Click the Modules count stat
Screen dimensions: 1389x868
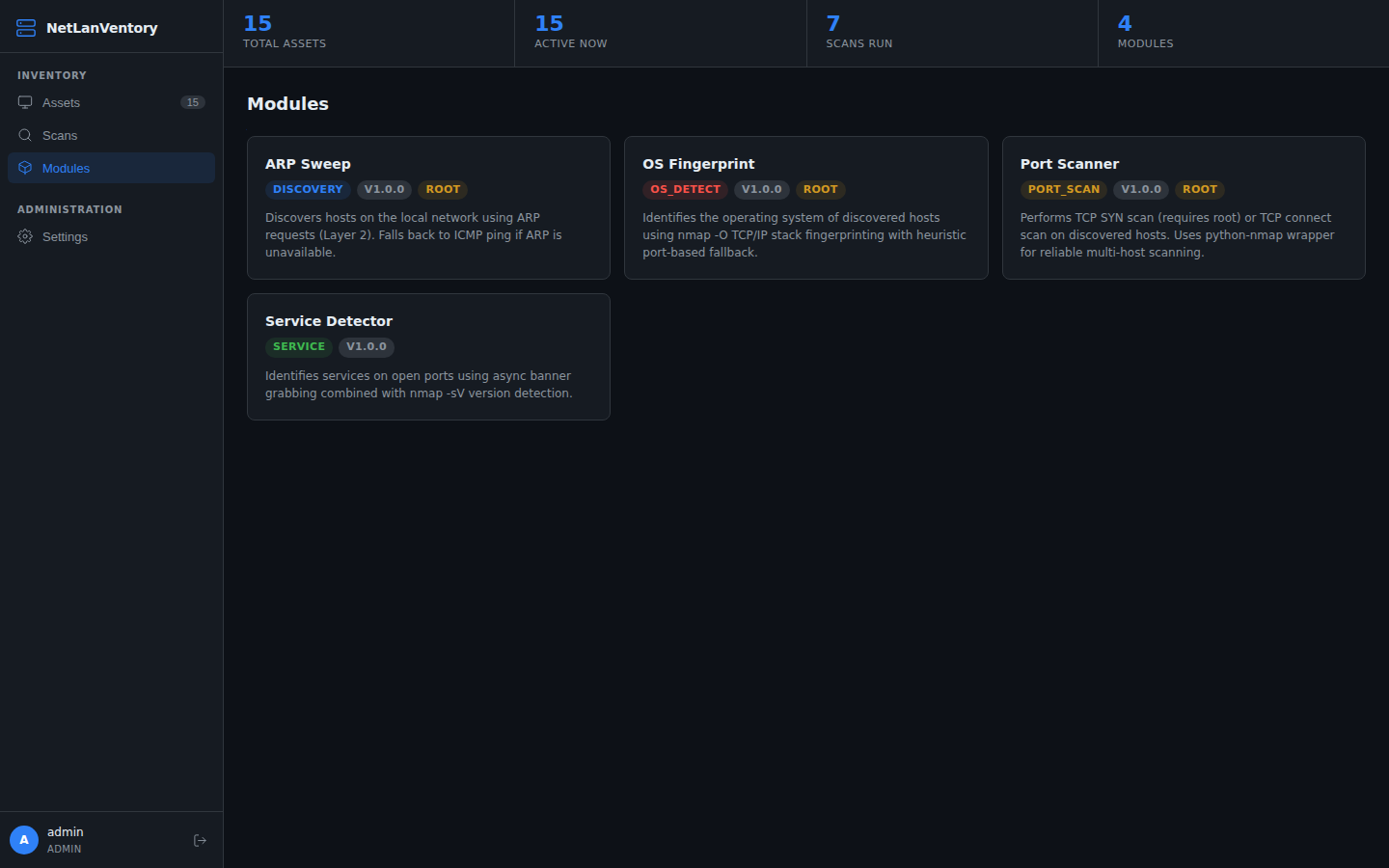pyautogui.click(x=1243, y=33)
